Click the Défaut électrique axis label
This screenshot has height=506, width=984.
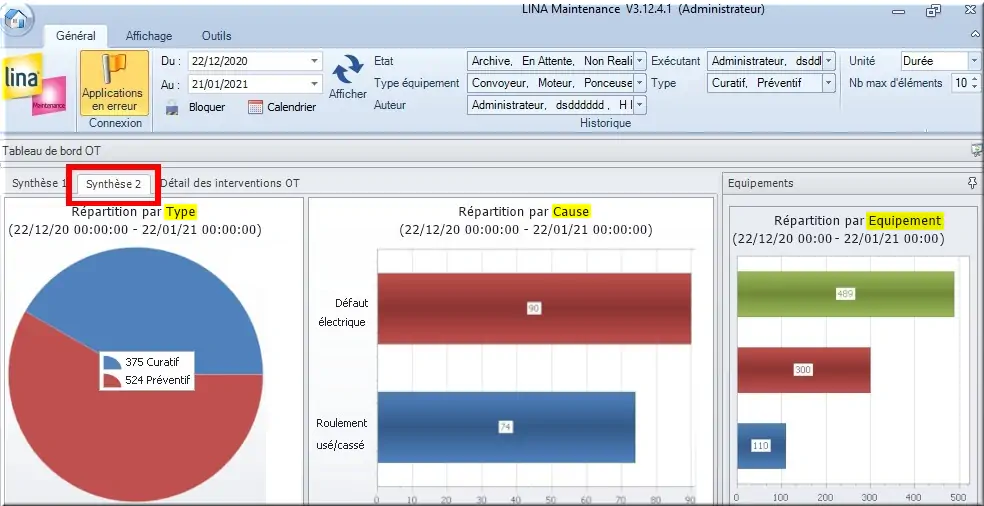343,313
